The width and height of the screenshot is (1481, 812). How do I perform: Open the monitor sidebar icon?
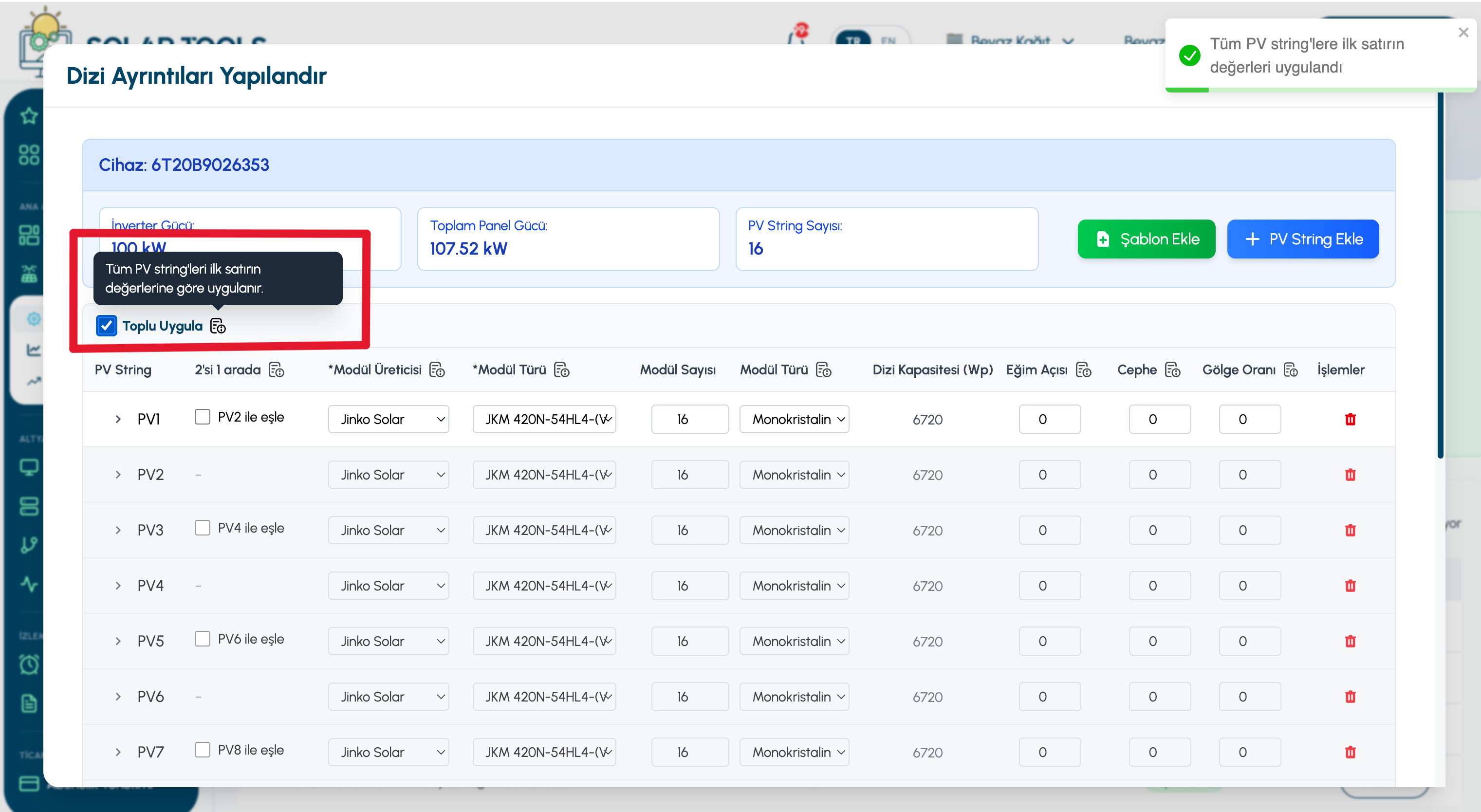pyautogui.click(x=29, y=467)
